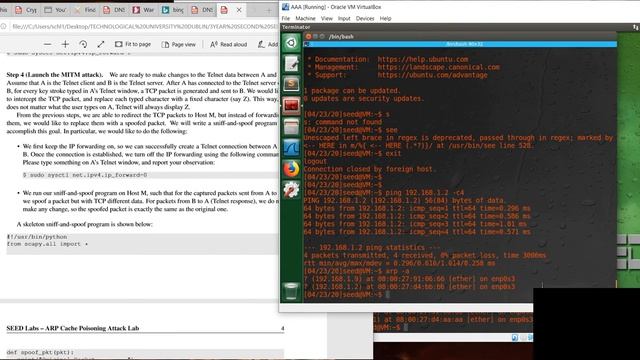
Task: Click the site info icon by address
Action: click(x=3, y=26)
